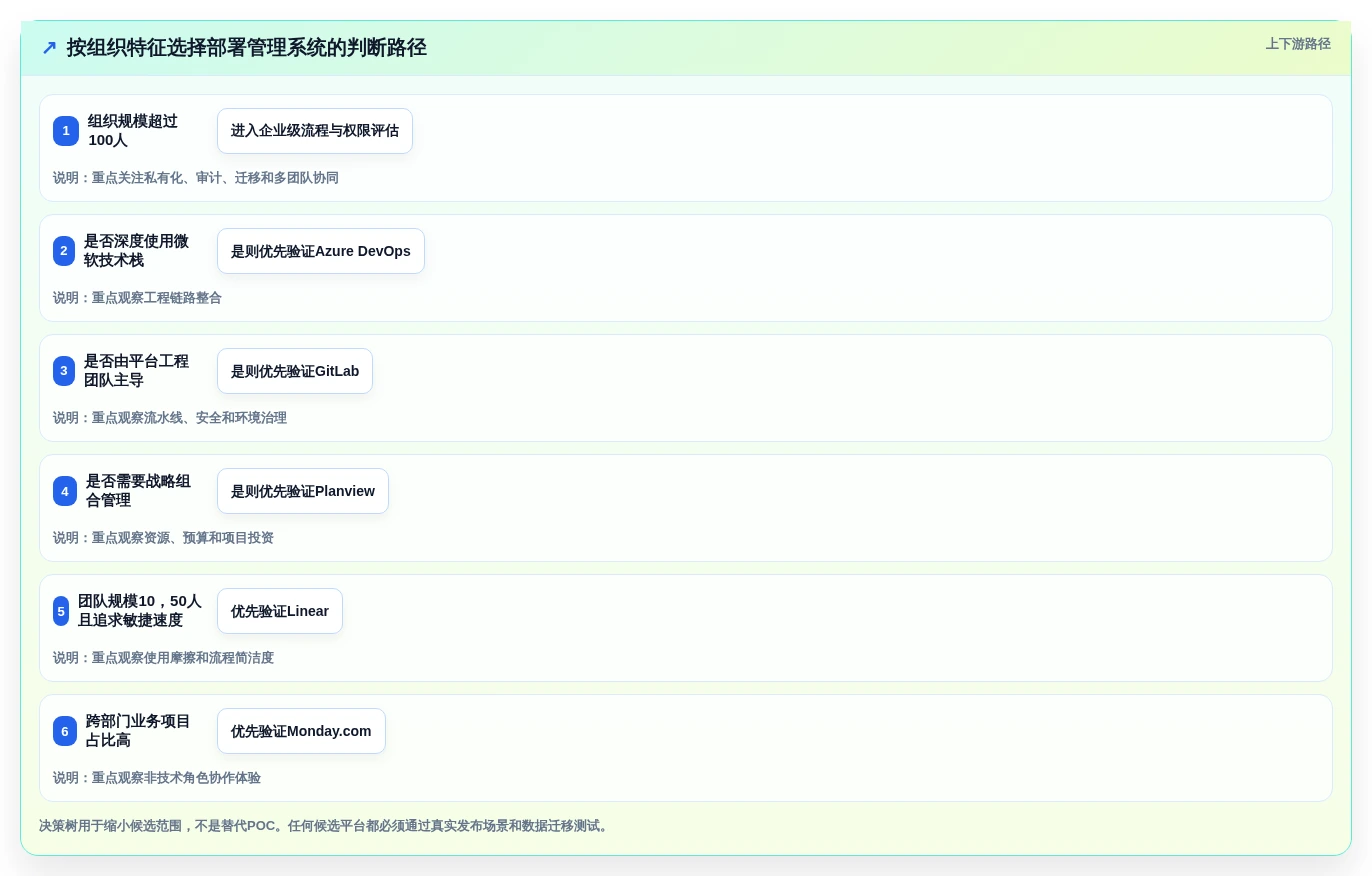1372x876 pixels.
Task: Click the 上下游路径 label at top right
Action: pyautogui.click(x=1298, y=44)
